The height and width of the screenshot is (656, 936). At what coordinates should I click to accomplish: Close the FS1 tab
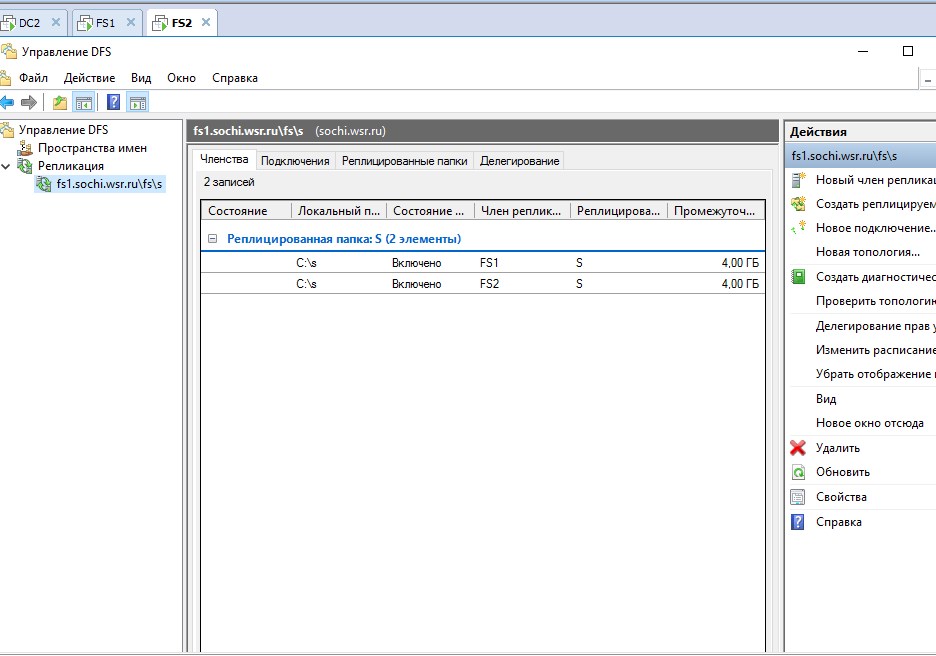[131, 23]
